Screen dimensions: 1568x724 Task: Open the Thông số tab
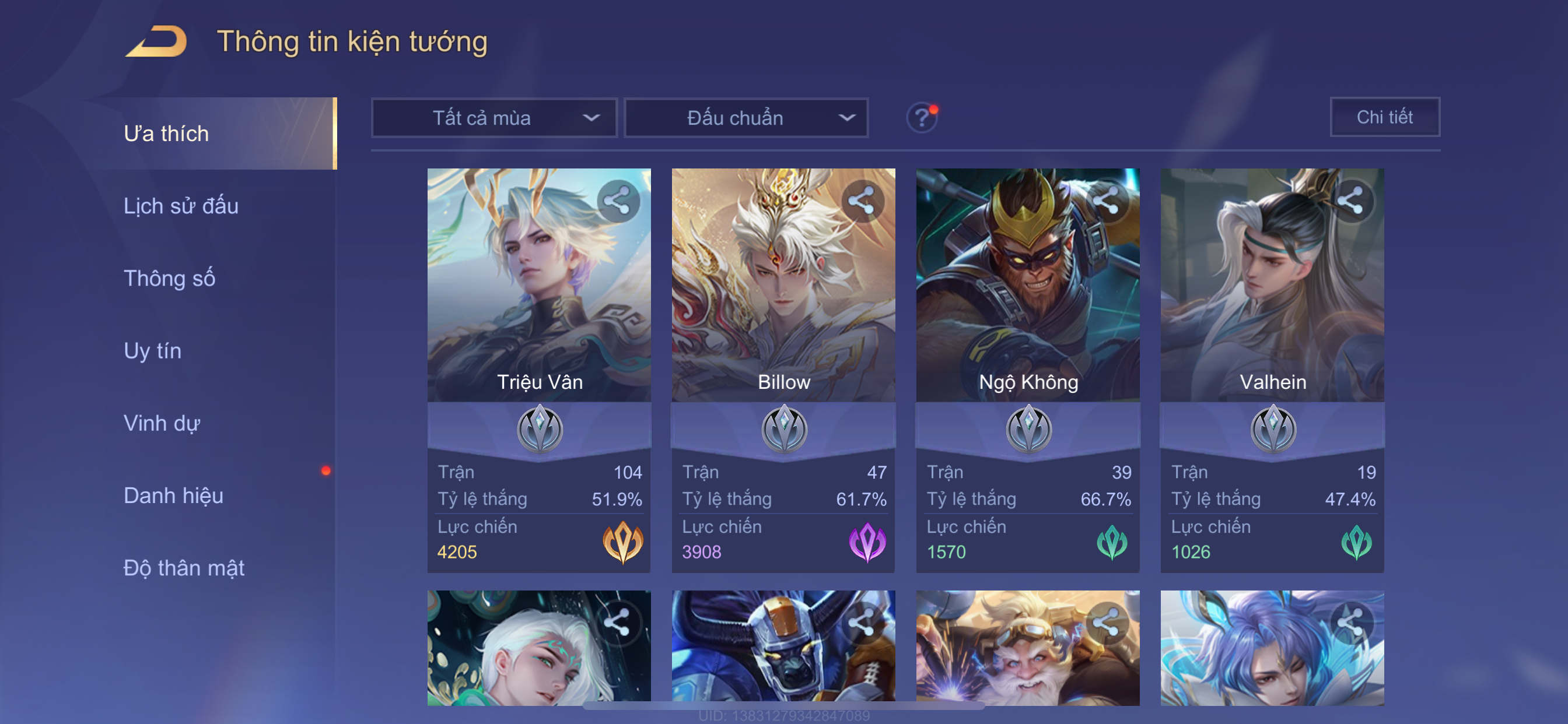click(x=169, y=278)
